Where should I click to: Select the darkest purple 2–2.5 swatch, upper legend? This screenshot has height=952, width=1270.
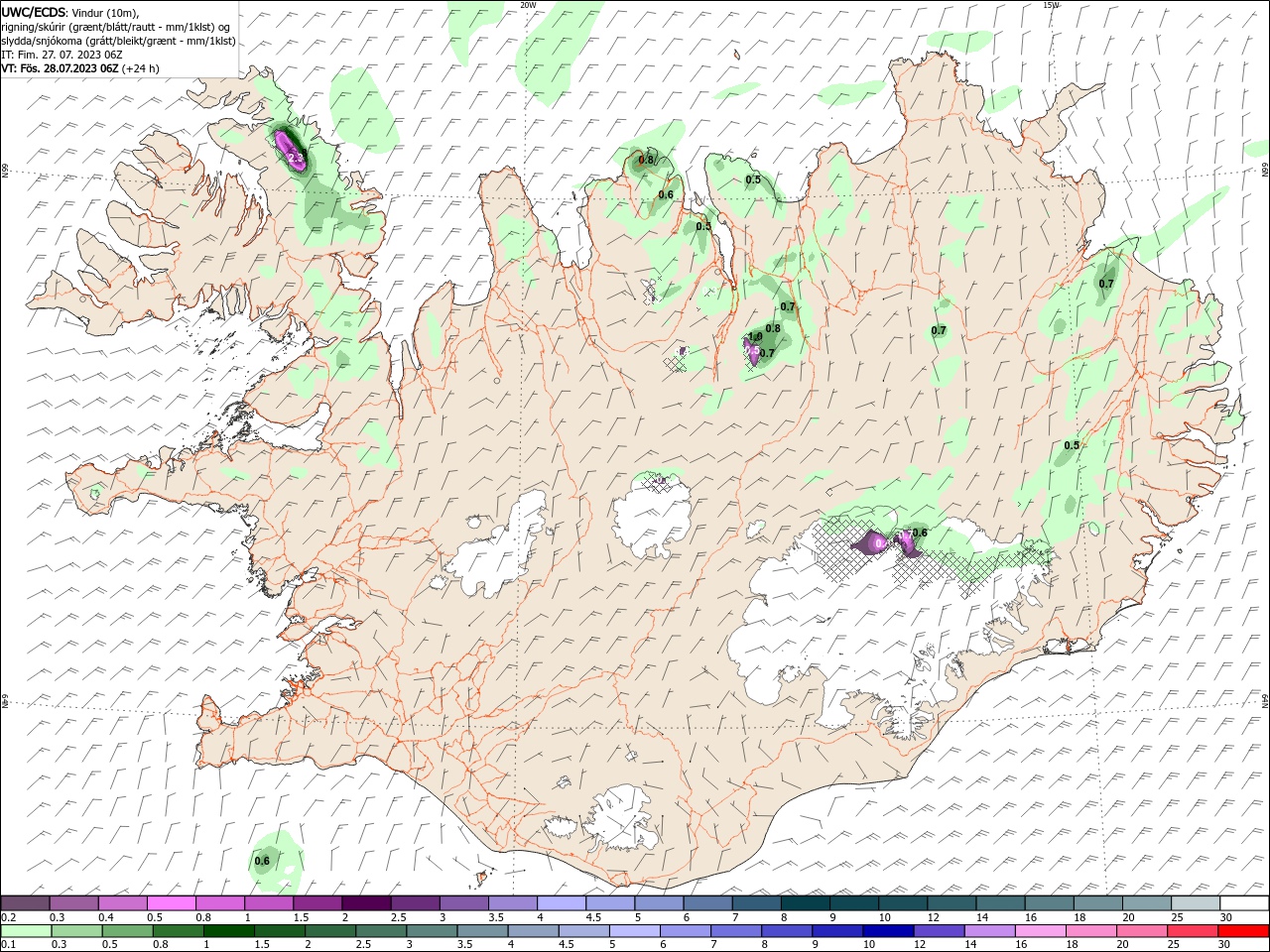click(x=366, y=903)
